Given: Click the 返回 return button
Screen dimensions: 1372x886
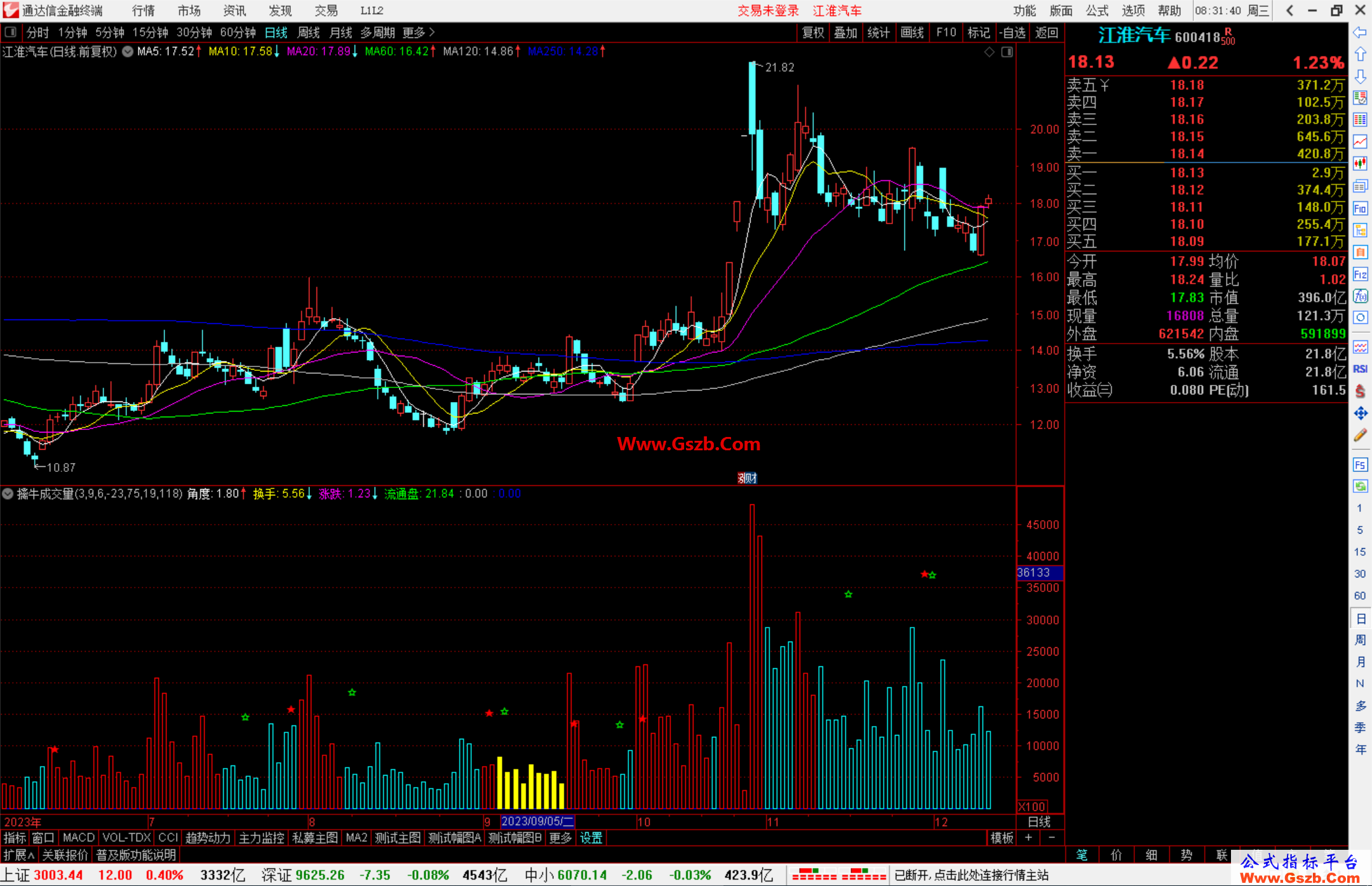Looking at the screenshot, I should pos(1046,32).
